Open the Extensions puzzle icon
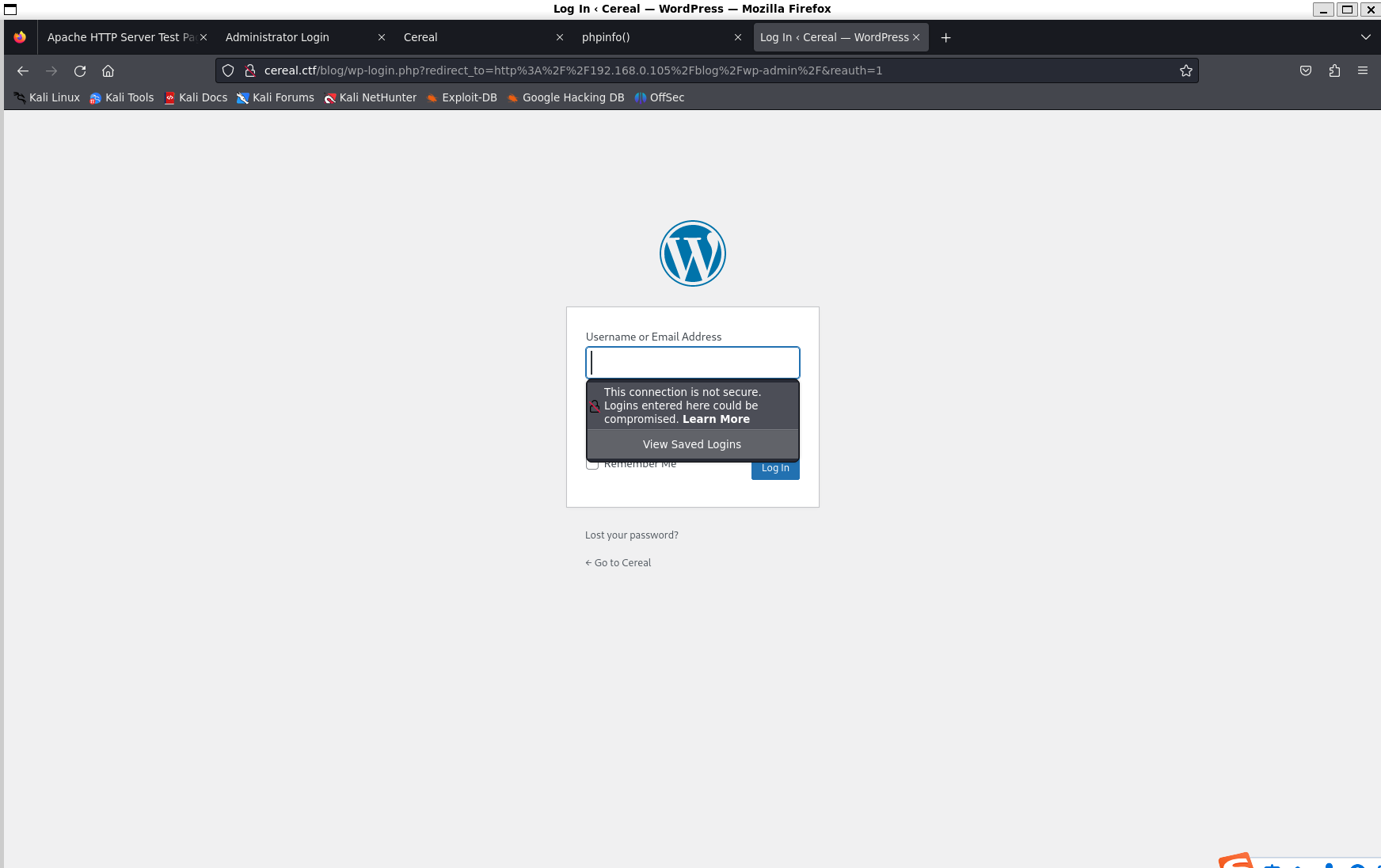 click(1334, 70)
